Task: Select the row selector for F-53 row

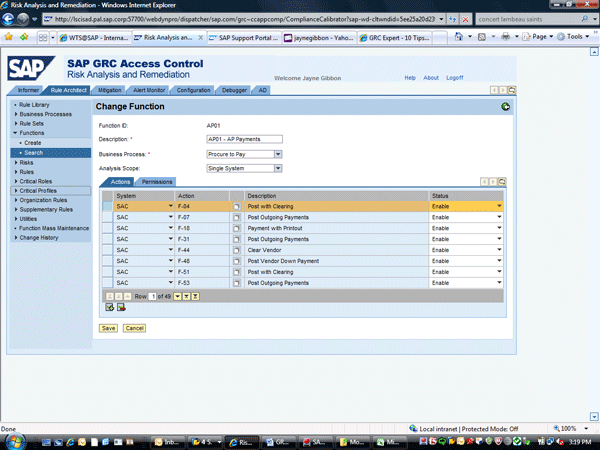Action: pyautogui.click(x=106, y=283)
